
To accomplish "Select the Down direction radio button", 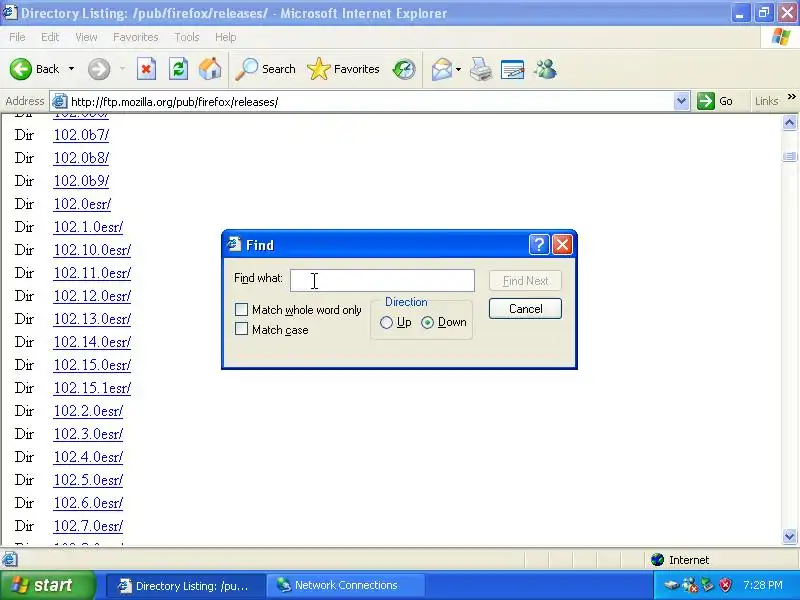I will tap(427, 322).
